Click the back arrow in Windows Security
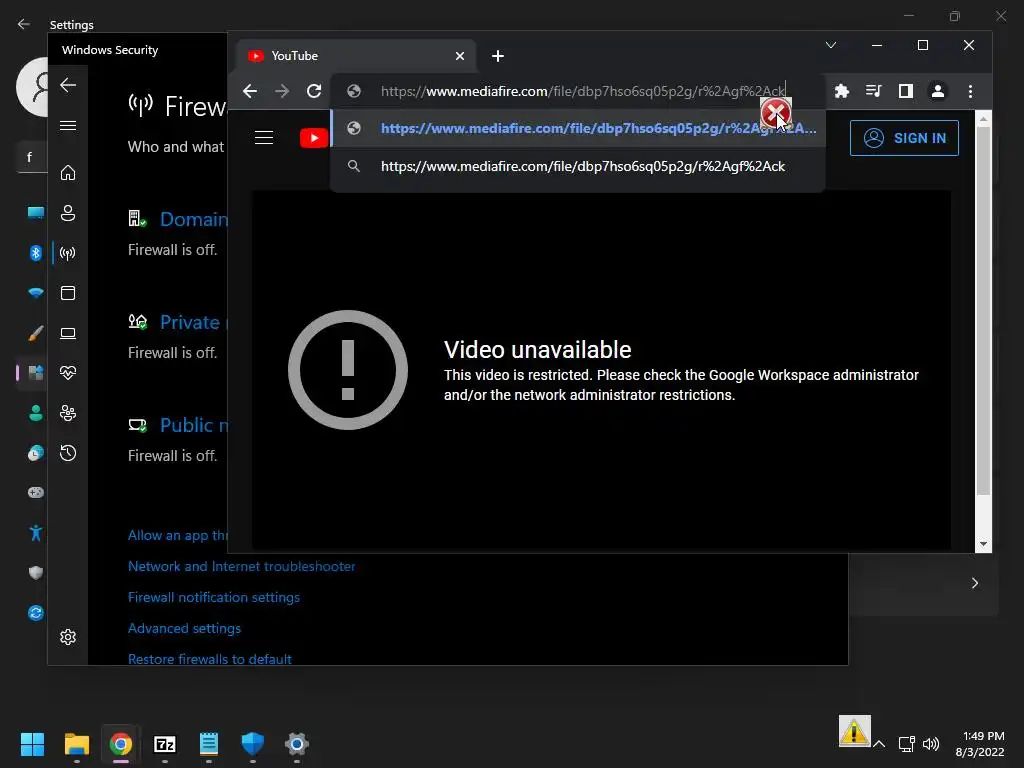Image resolution: width=1024 pixels, height=768 pixels. pyautogui.click(x=68, y=85)
